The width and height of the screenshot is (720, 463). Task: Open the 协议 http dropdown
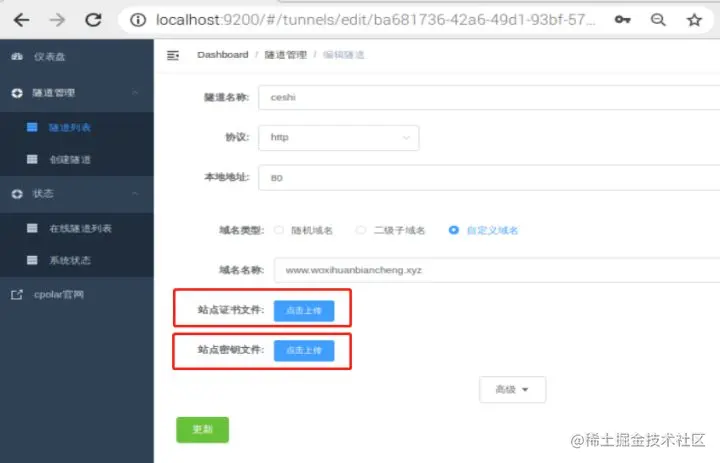(x=338, y=138)
